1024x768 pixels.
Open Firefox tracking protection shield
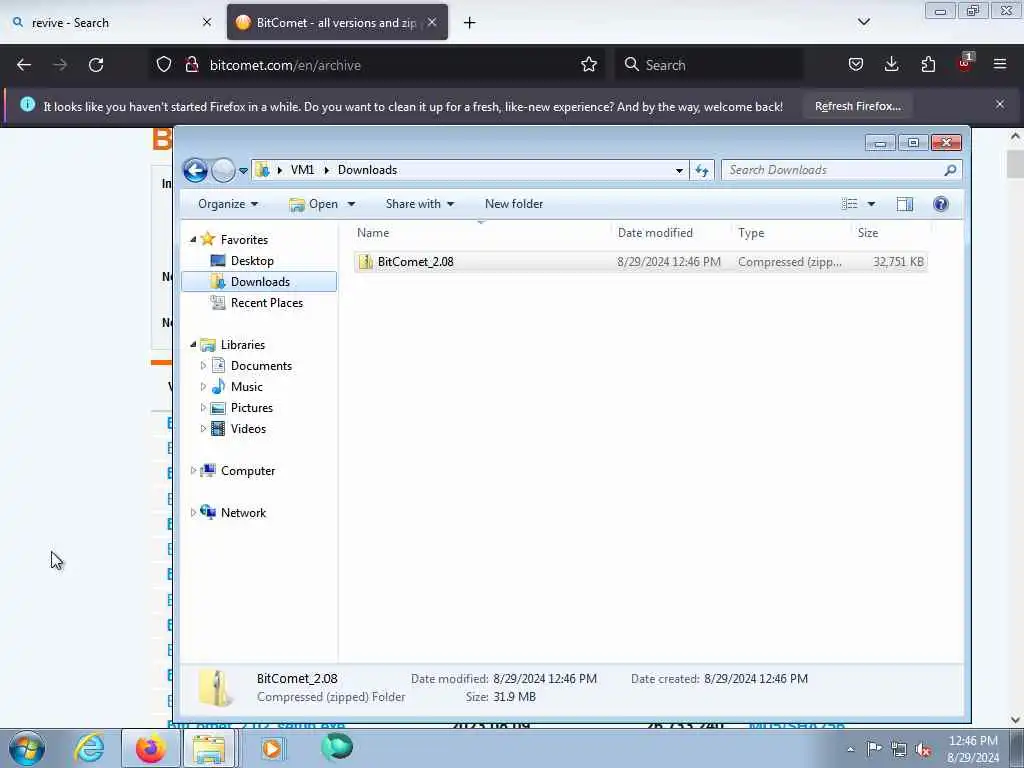click(x=164, y=65)
